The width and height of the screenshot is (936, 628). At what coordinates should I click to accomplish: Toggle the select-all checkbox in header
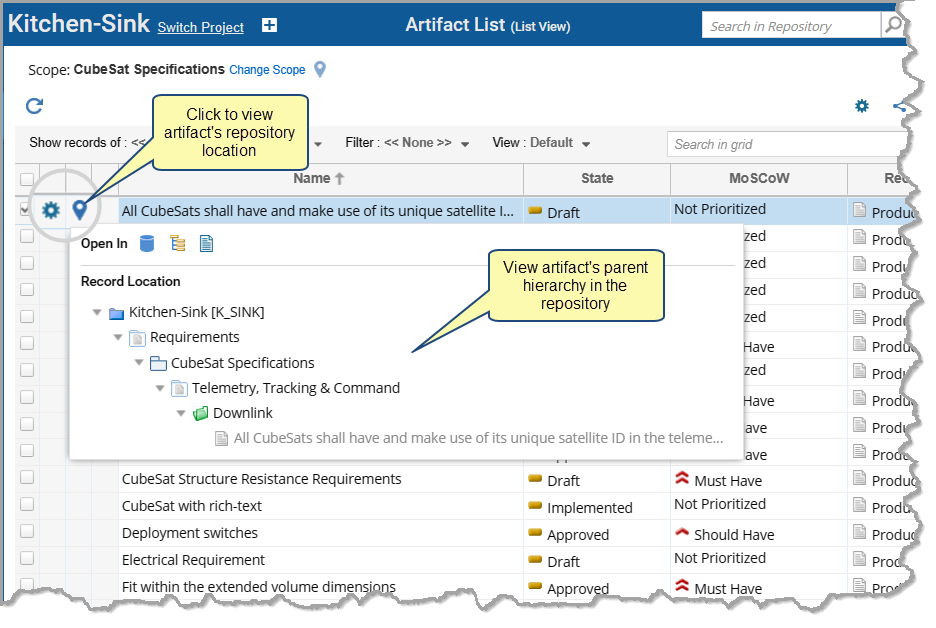coord(27,179)
